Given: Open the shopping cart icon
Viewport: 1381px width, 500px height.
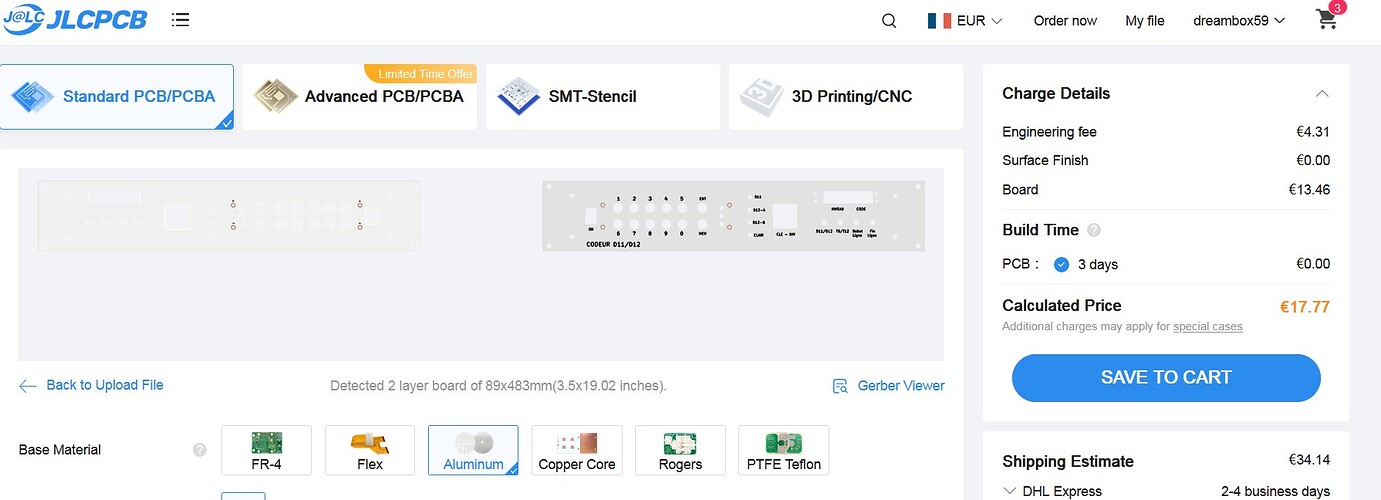Looking at the screenshot, I should point(1327,20).
